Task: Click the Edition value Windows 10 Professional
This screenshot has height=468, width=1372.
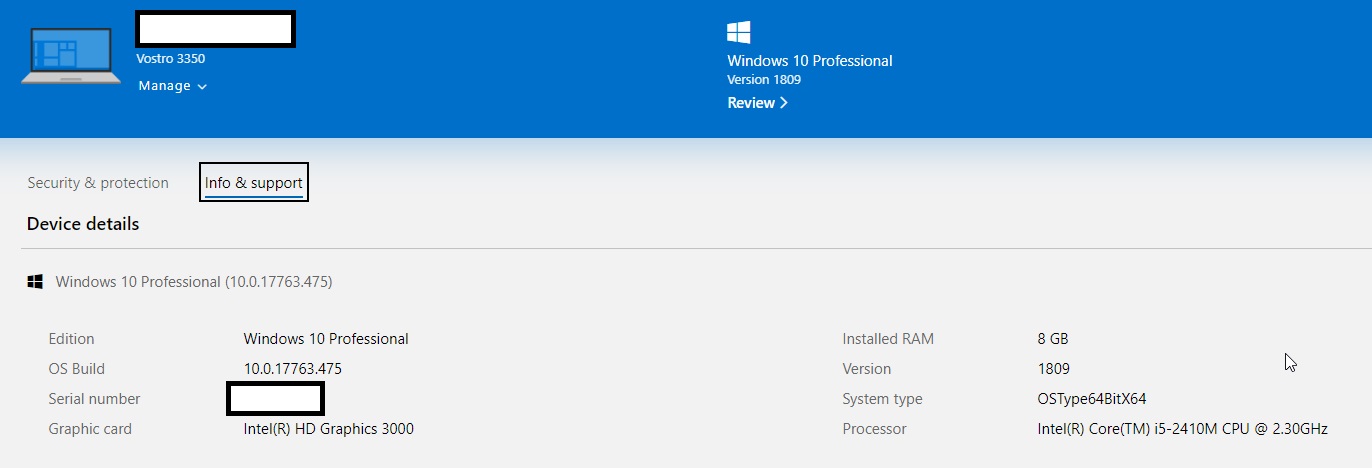Action: (326, 339)
